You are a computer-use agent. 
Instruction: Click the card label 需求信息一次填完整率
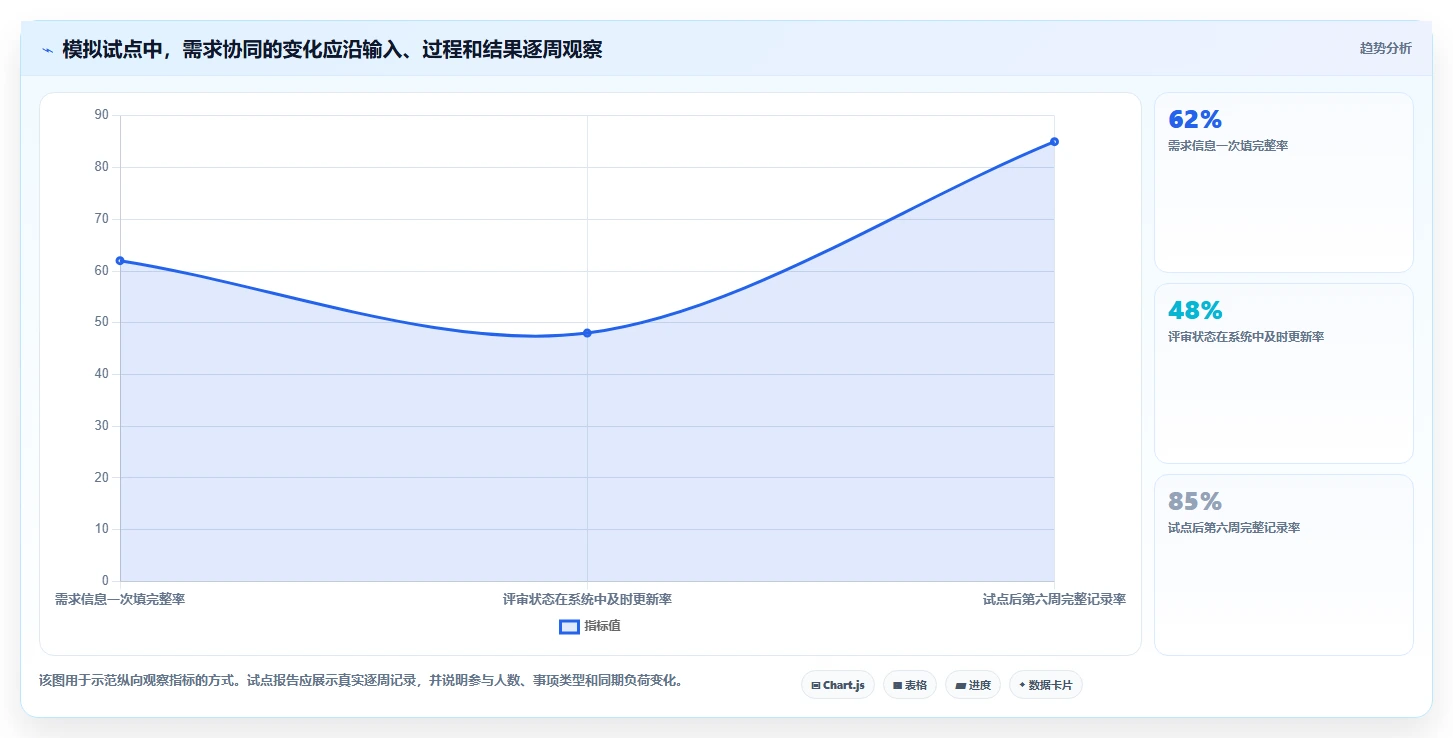coord(1228,146)
